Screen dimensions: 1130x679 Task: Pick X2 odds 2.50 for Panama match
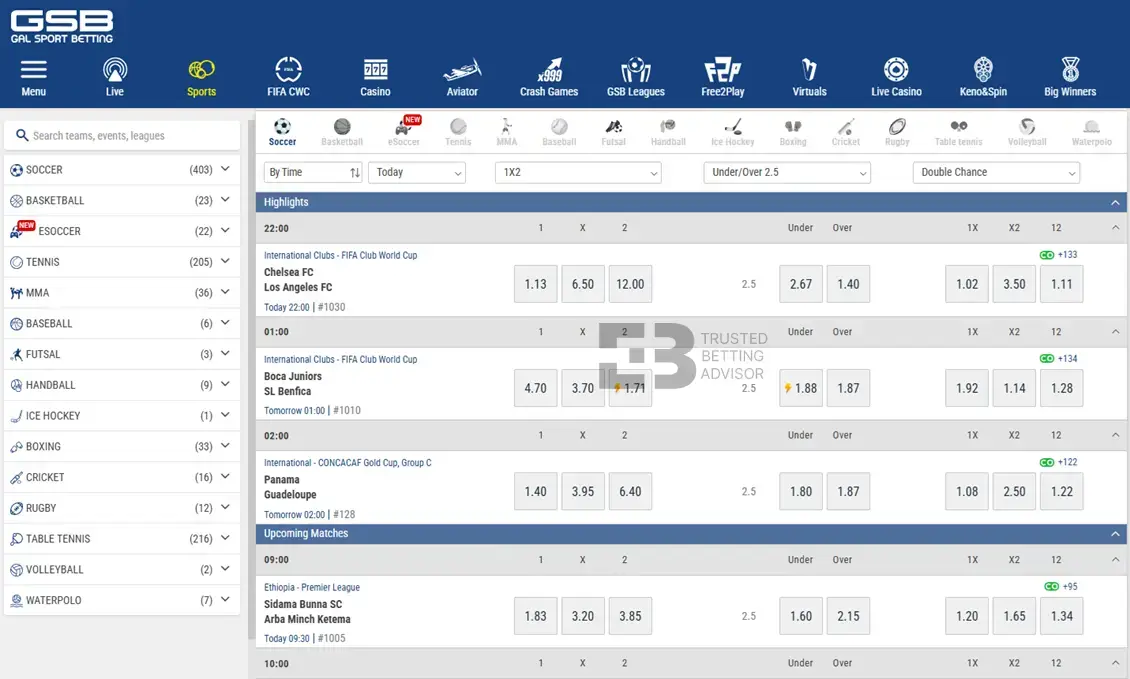pyautogui.click(x=1014, y=492)
